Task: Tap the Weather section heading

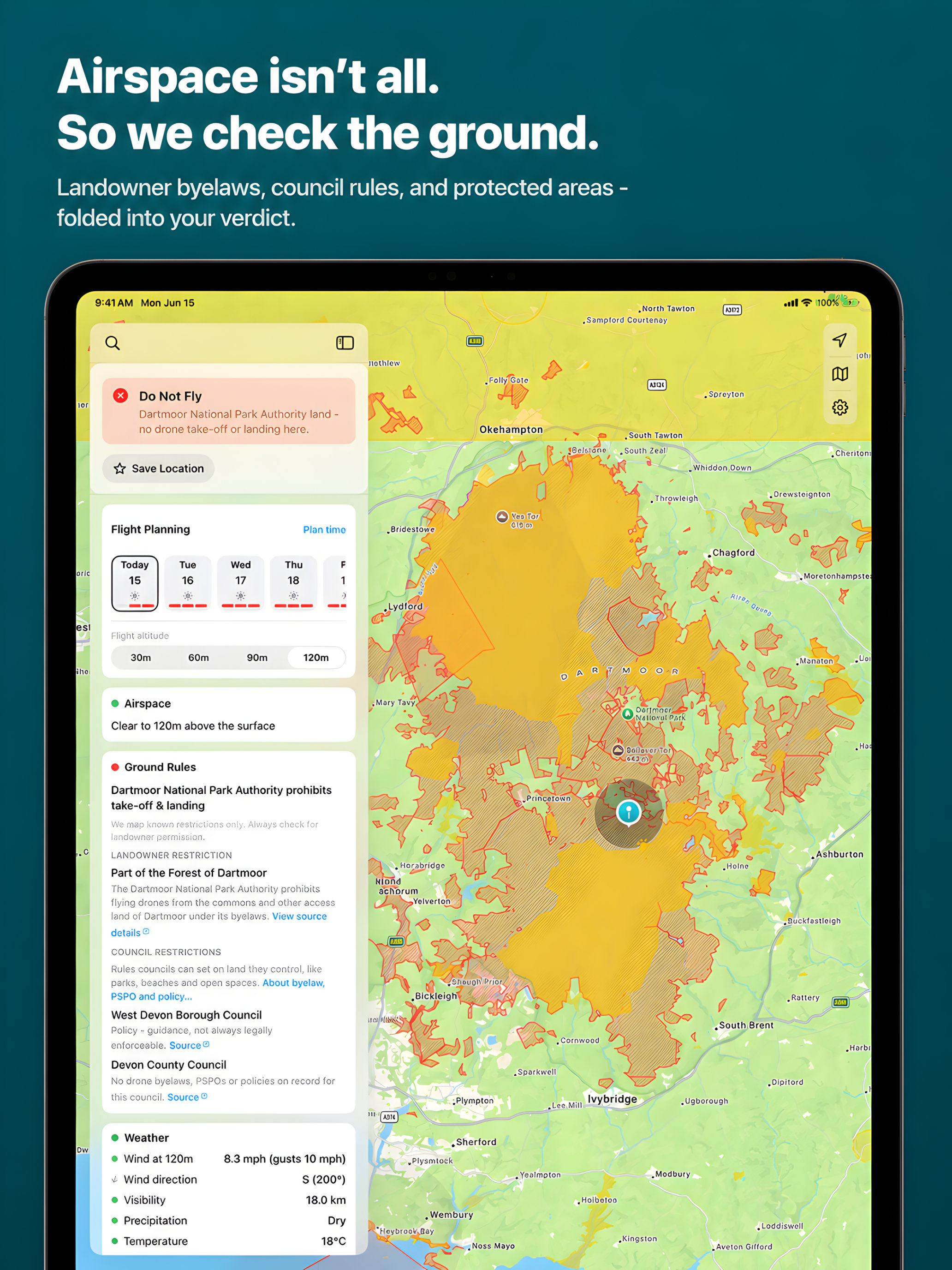Action: (x=146, y=1138)
